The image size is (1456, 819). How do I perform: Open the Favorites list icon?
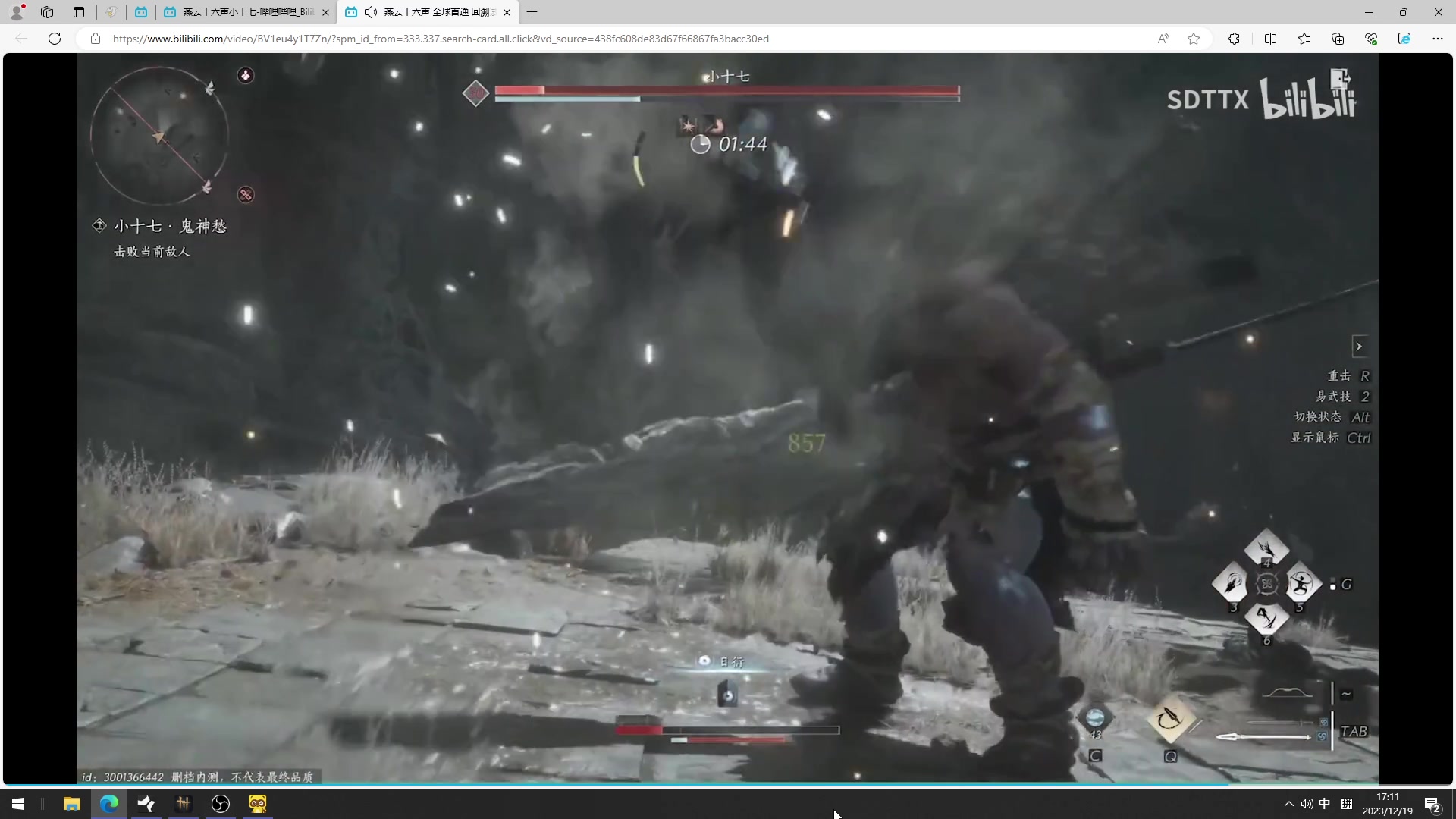pos(1304,39)
